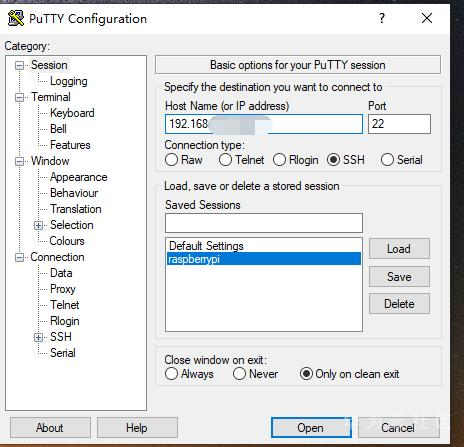Screen dimensions: 464x447
Task: Collapse the Terminal tree node
Action: coord(19,97)
